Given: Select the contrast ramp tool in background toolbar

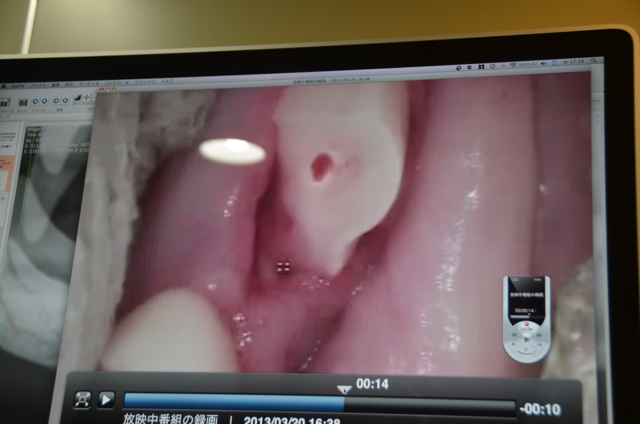Looking at the screenshot, I should (78, 98).
